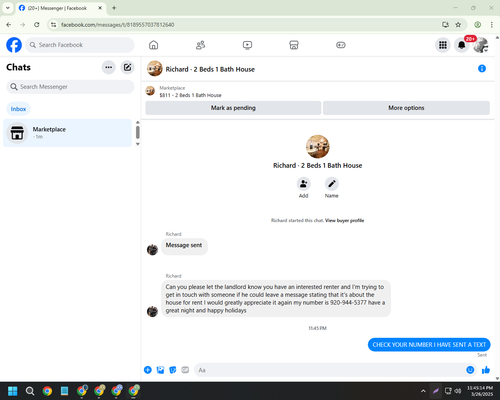Open the Gaming icon in top navigation
Viewport: 500px width, 400px height.
(341, 45)
